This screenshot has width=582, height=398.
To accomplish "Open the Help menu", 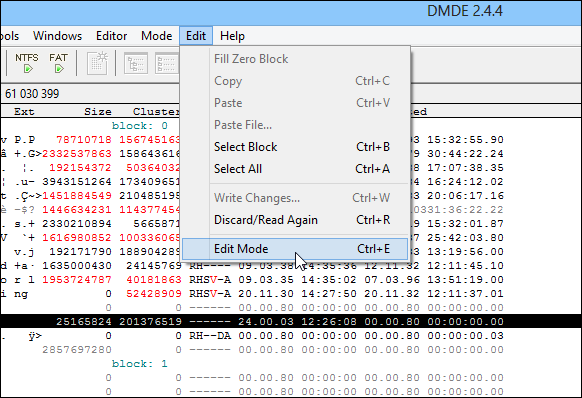I will click(232, 36).
